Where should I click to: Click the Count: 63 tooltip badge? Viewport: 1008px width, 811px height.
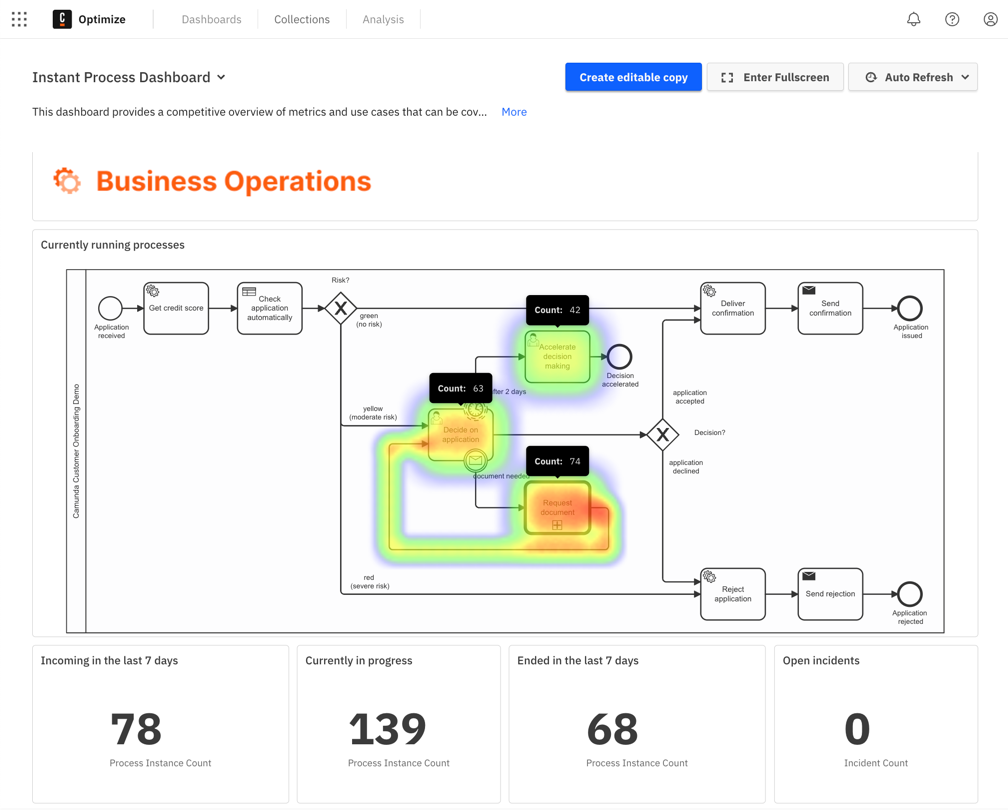point(461,388)
